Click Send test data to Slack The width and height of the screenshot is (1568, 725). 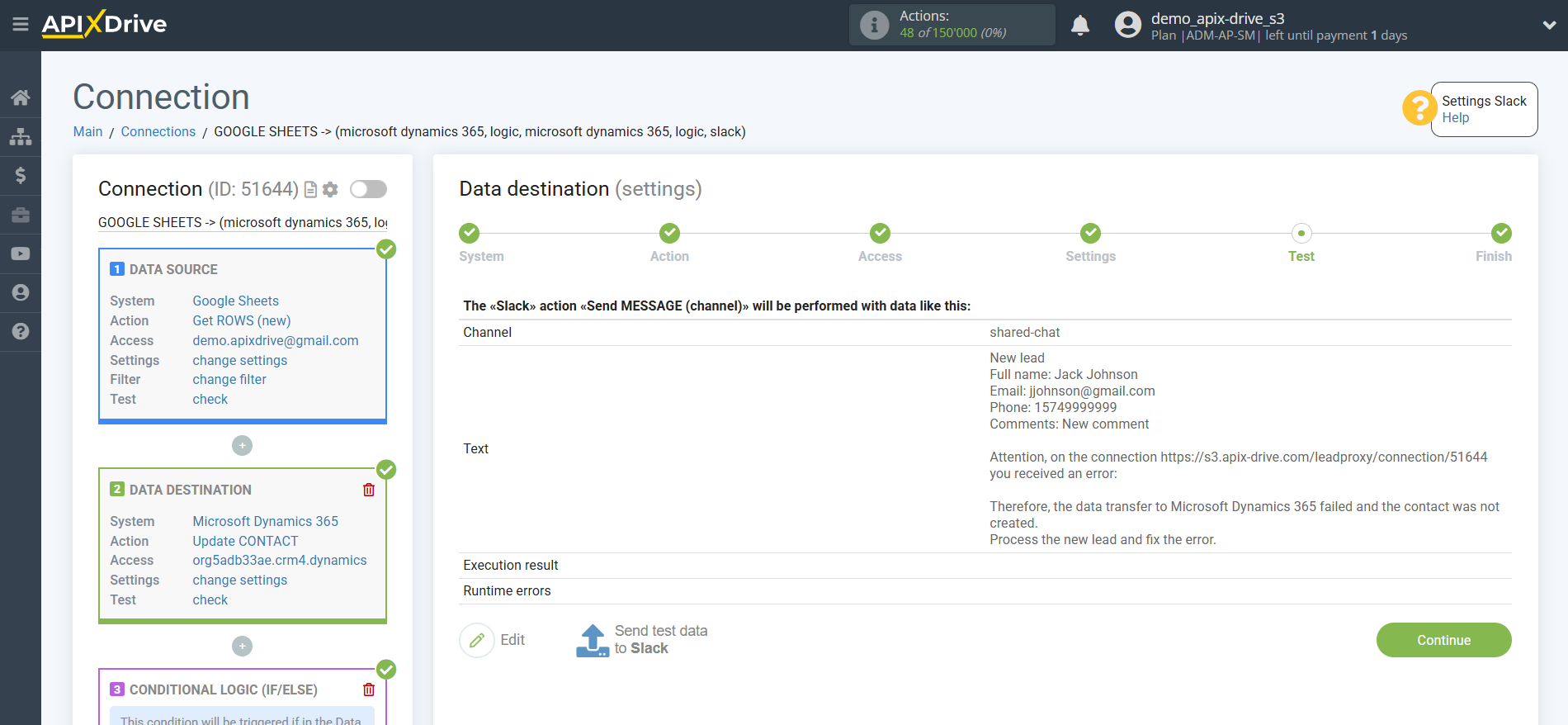(661, 640)
